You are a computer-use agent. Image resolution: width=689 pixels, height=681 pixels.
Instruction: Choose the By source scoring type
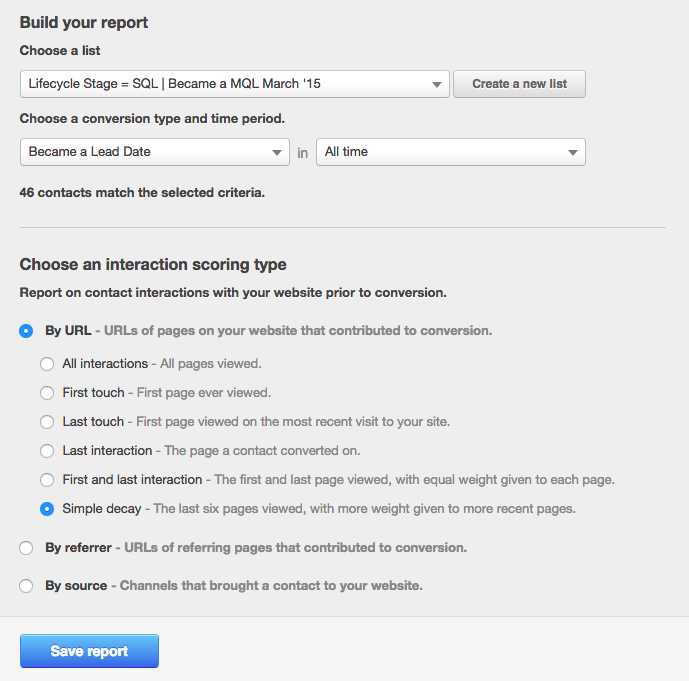27,586
